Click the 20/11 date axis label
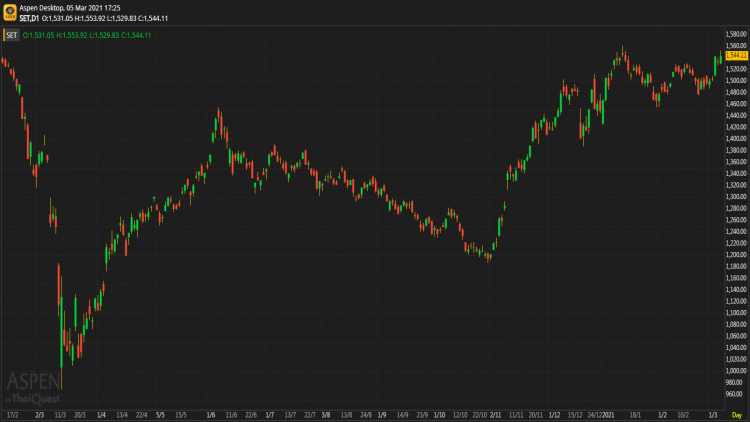This screenshot has height=422, width=750. [x=536, y=415]
